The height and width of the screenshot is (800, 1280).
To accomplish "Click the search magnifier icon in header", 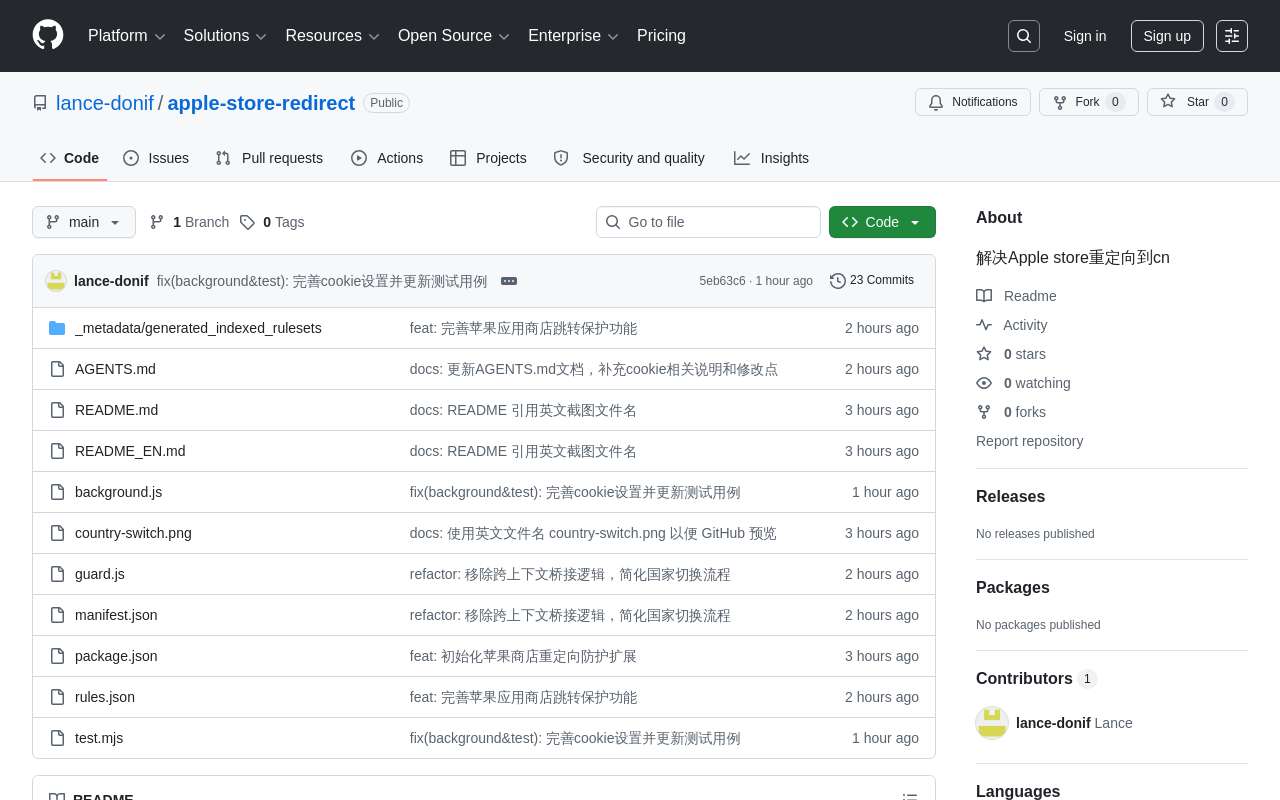I will coord(1024,36).
